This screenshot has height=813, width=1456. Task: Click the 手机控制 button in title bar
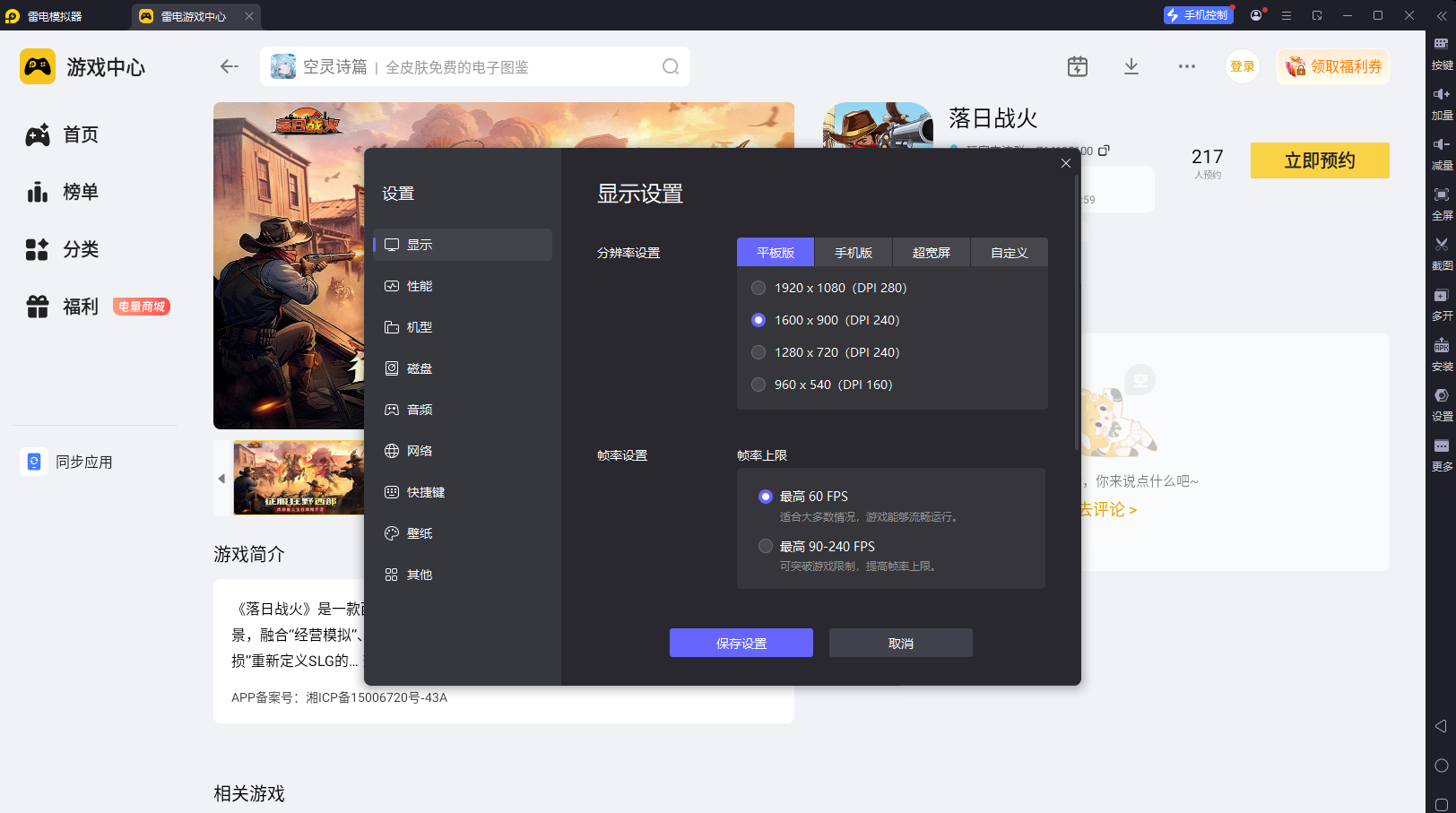coord(1199,15)
